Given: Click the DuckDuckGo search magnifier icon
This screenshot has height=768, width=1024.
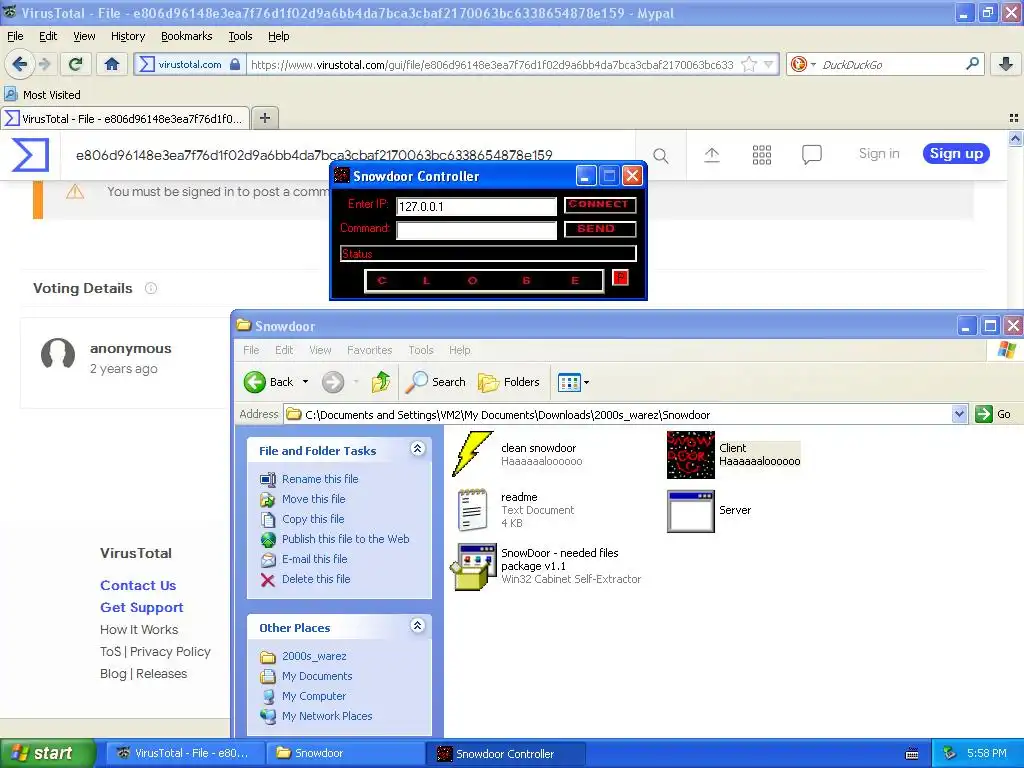Looking at the screenshot, I should [972, 64].
